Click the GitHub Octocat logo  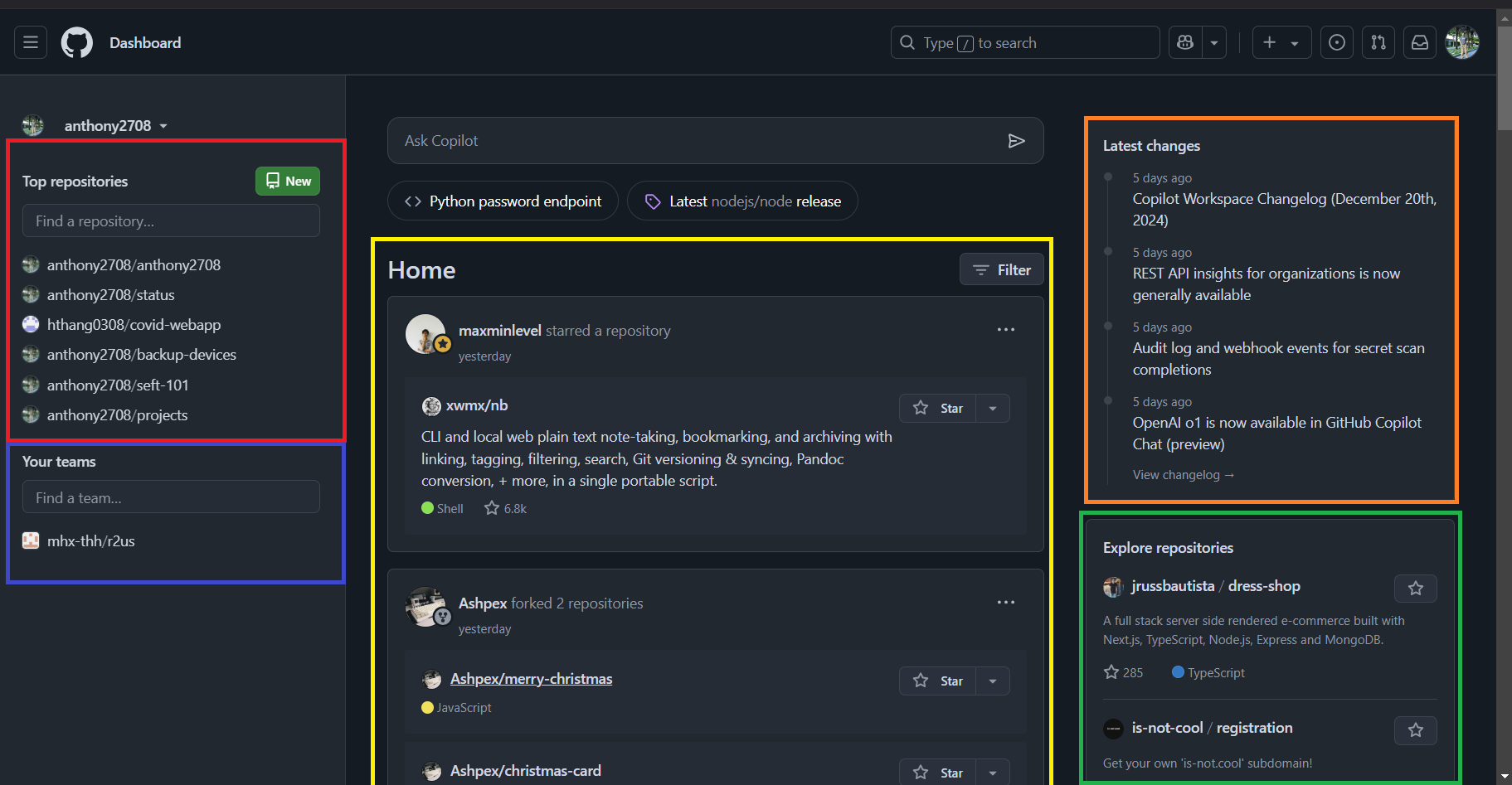[x=77, y=42]
